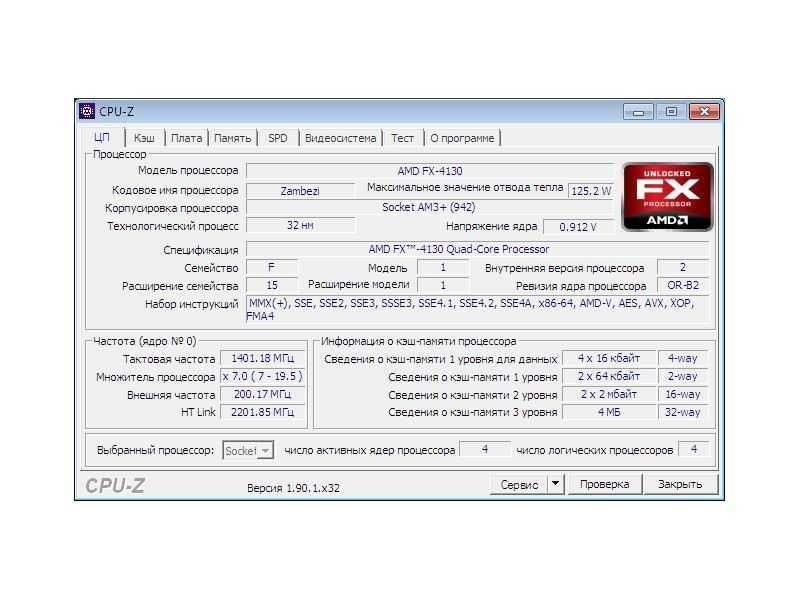Click the multiplier value x 7.0 (7 - 19.5)
Screen dimensions: 800x600
[x=262, y=376]
